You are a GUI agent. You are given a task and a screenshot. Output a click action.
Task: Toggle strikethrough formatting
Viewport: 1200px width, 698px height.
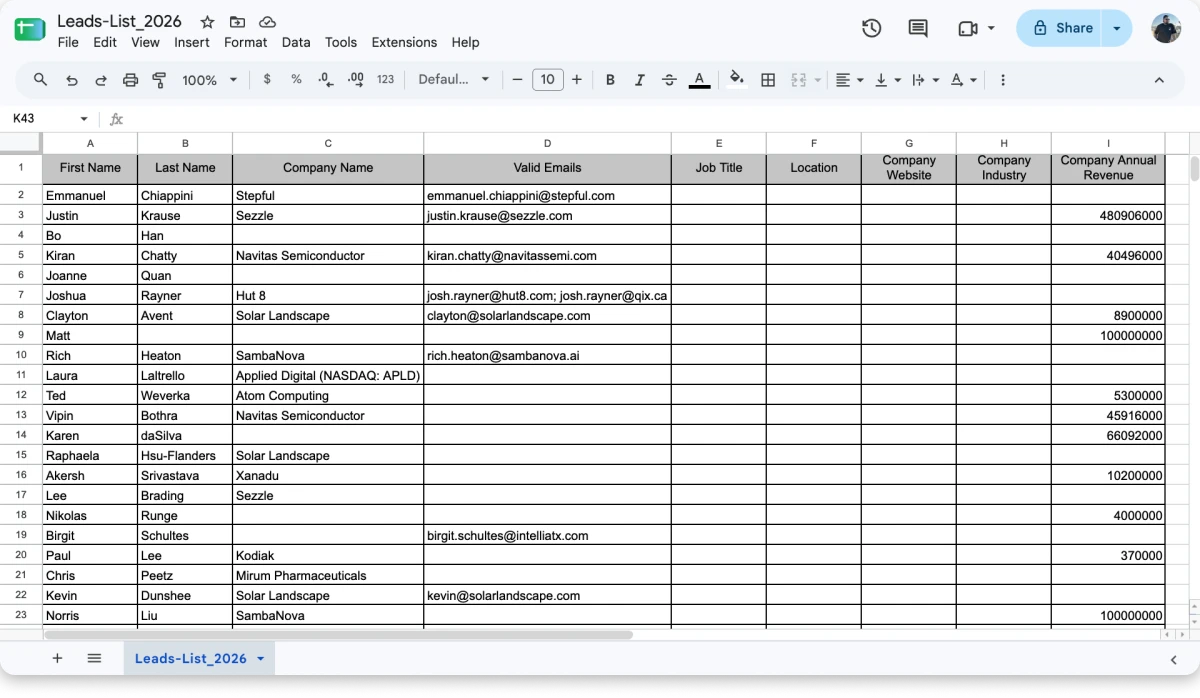pyautogui.click(x=669, y=80)
